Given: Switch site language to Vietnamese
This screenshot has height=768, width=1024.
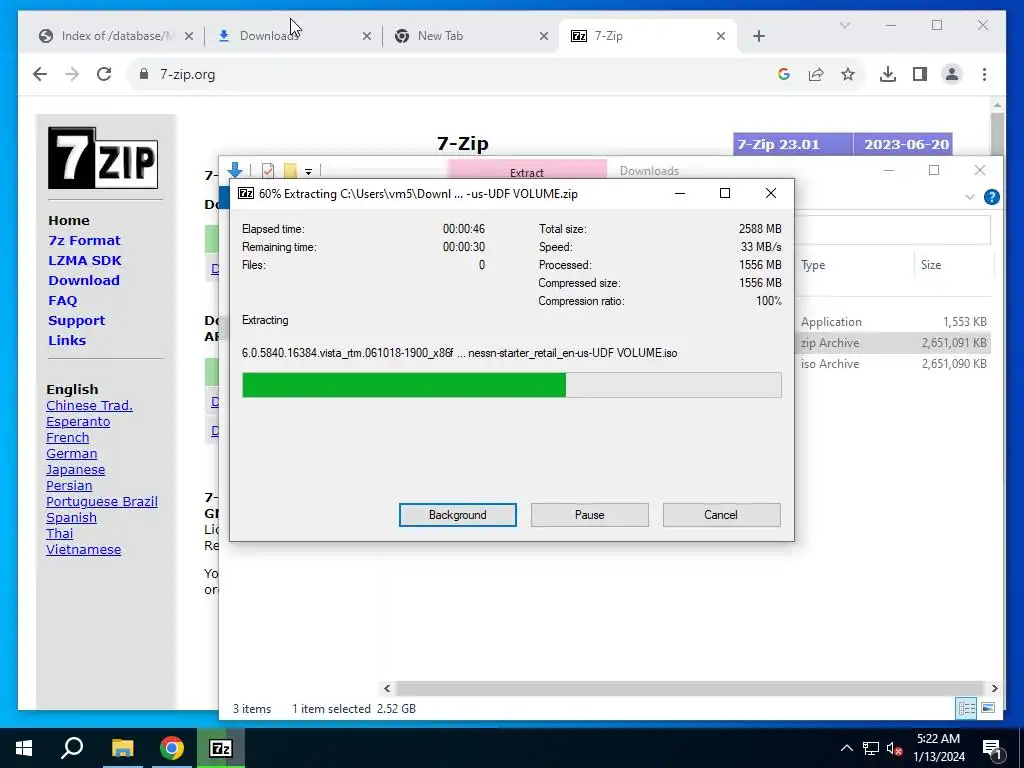Looking at the screenshot, I should 84,550.
